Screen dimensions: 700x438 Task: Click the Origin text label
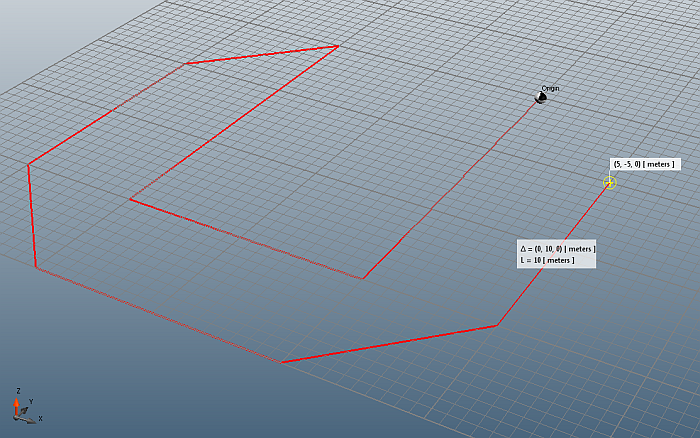pyautogui.click(x=550, y=89)
